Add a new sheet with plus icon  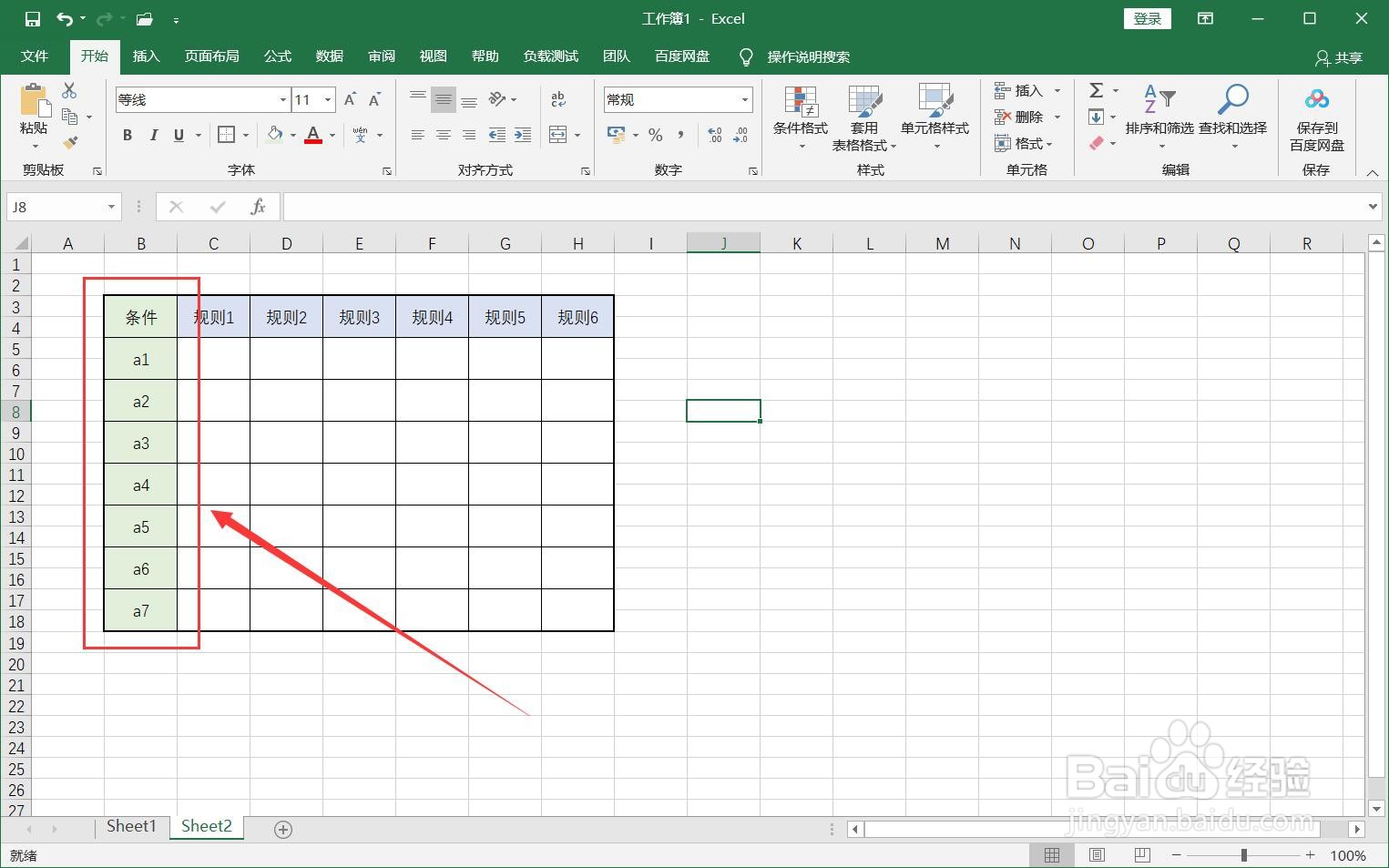[283, 829]
